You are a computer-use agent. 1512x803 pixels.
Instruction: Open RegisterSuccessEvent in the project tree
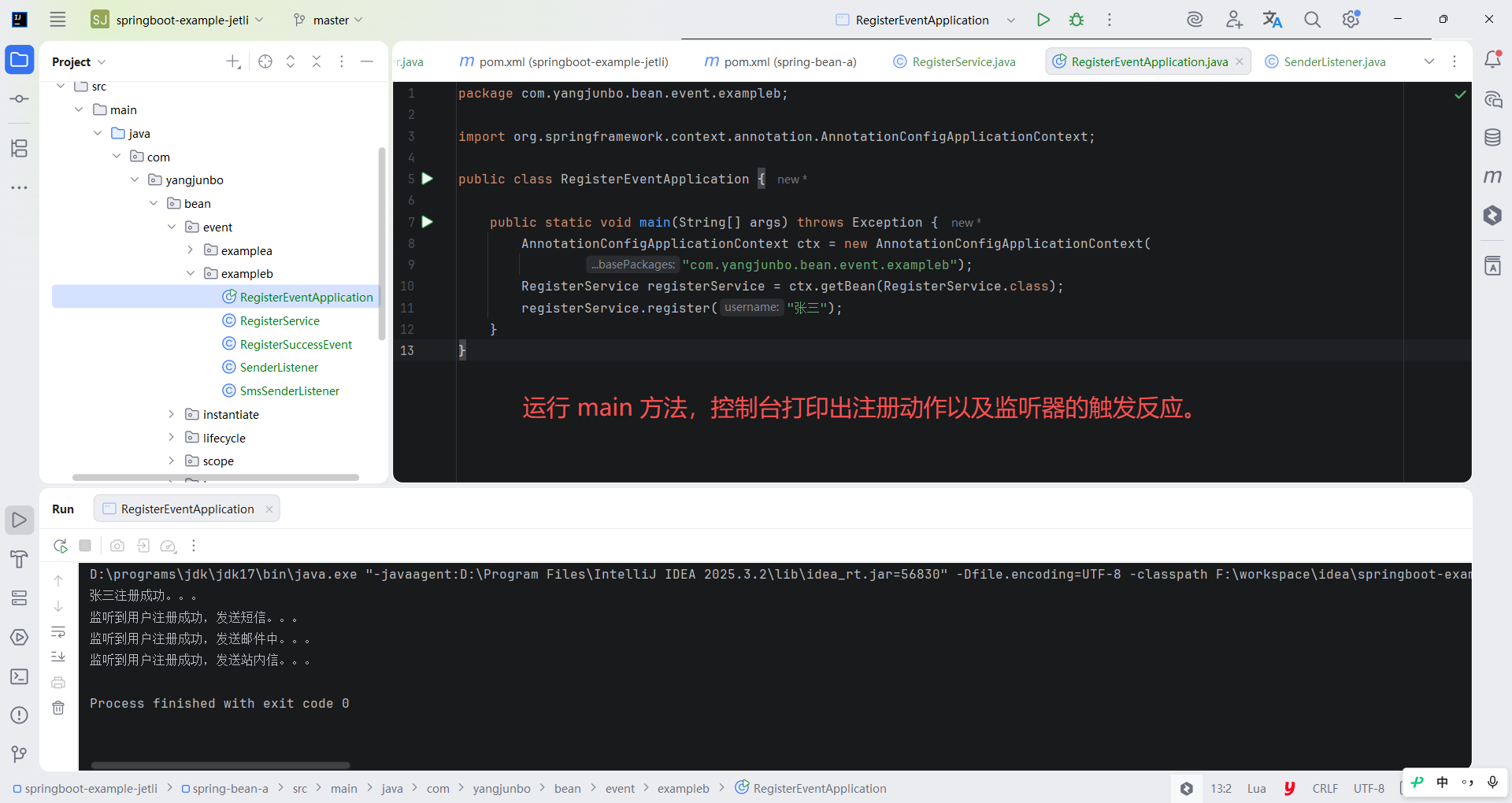coord(296,344)
